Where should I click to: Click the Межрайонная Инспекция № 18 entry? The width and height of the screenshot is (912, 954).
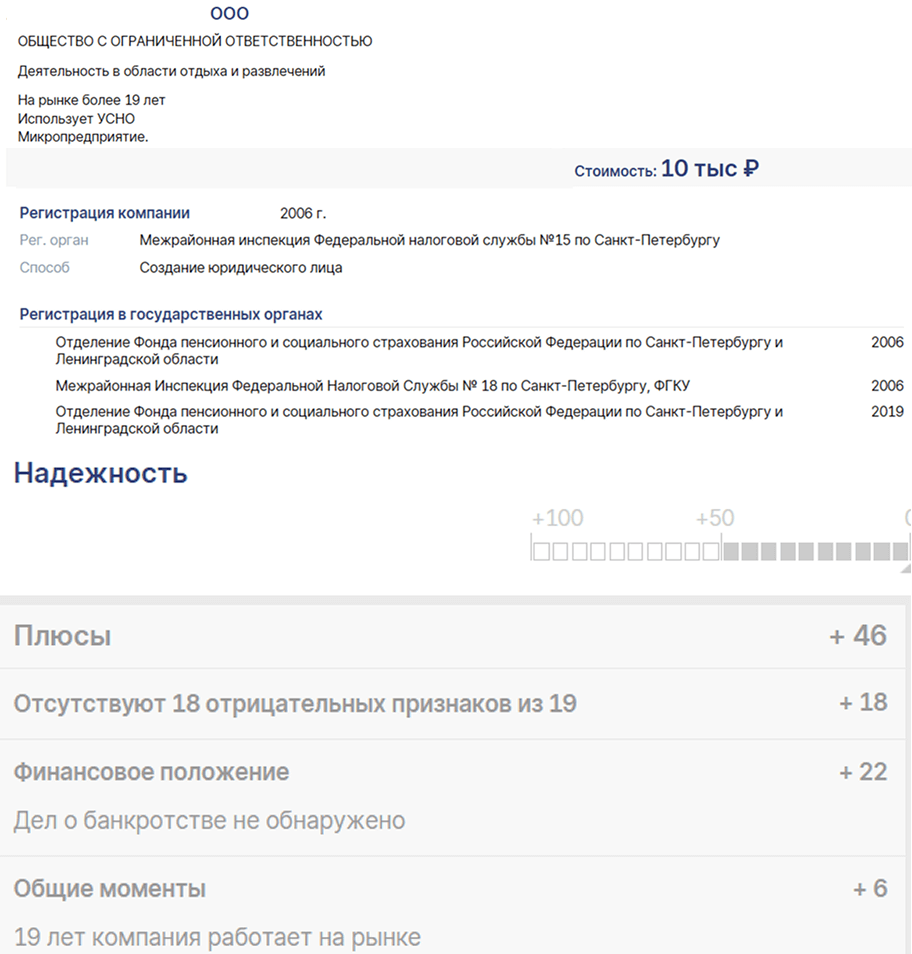372,386
